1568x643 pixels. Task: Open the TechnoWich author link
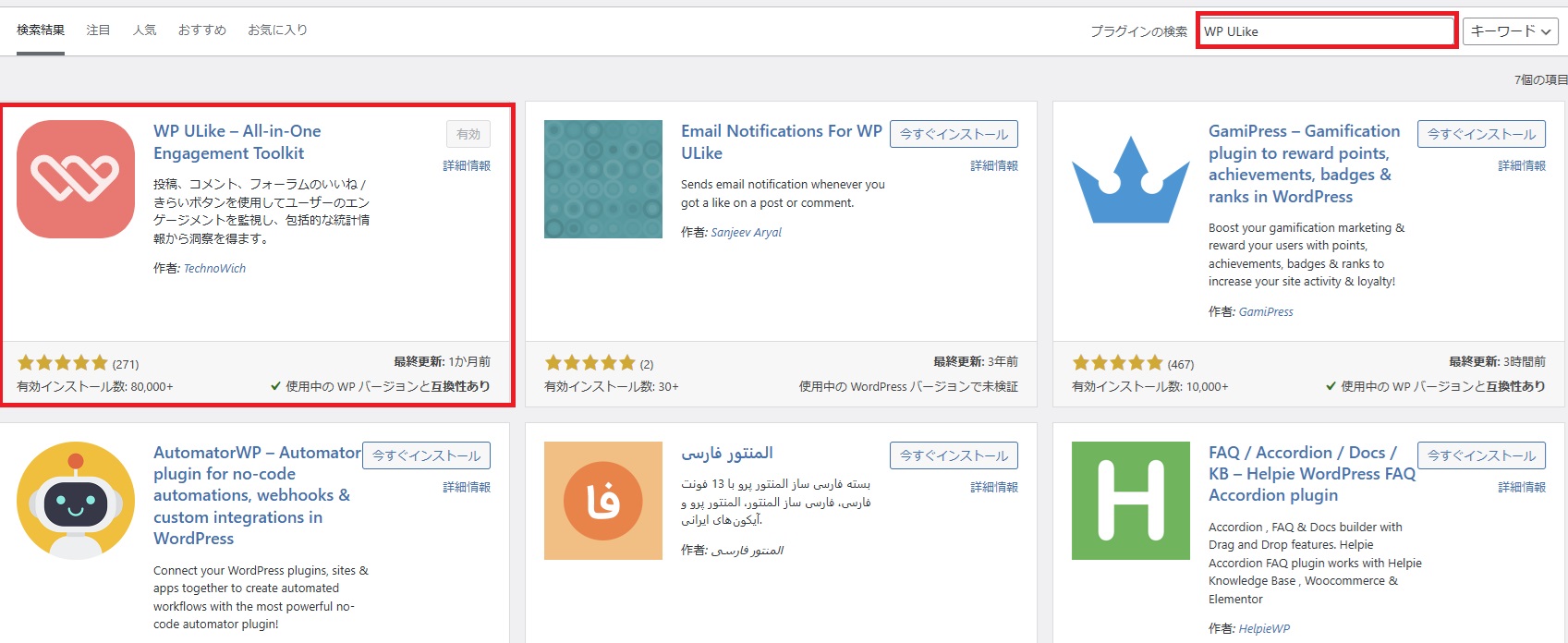[214, 269]
